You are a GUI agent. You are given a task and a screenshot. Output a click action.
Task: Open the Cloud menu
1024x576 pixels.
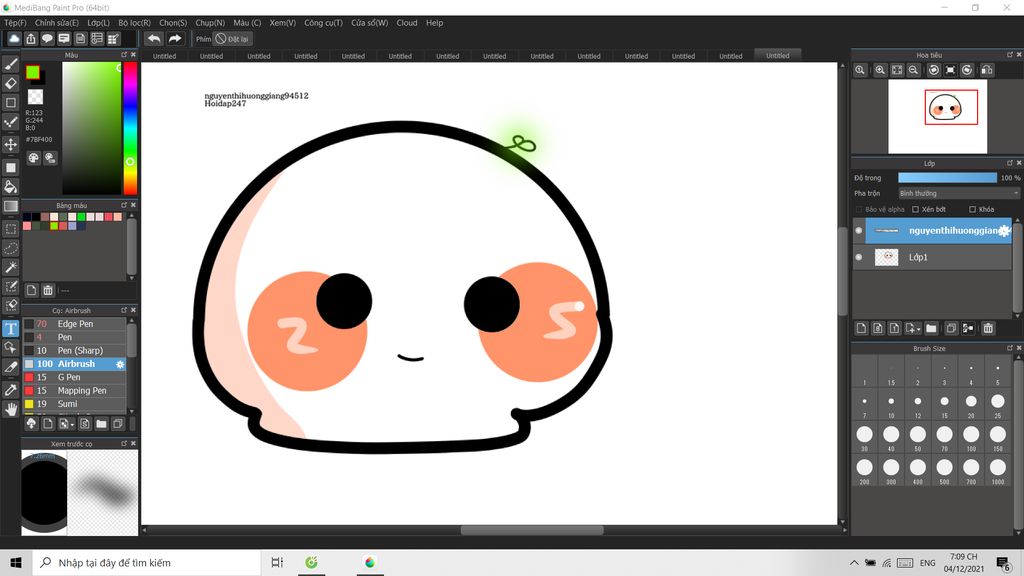click(407, 23)
